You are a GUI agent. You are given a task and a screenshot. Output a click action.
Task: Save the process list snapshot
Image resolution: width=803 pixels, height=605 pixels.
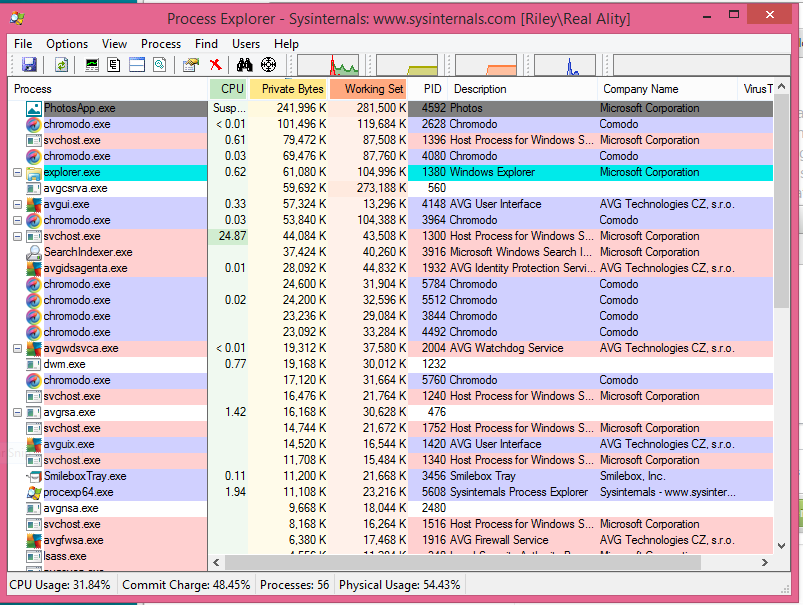point(29,64)
